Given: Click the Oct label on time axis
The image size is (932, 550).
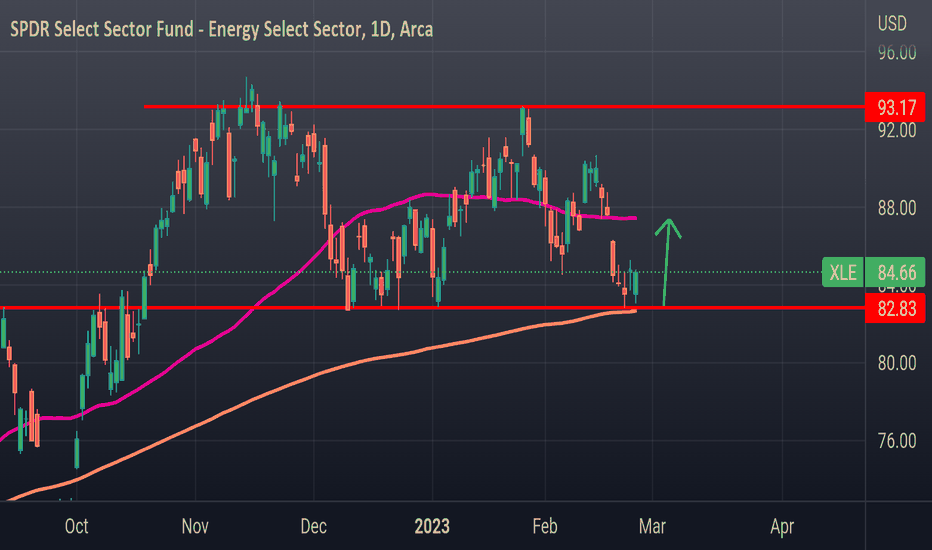Looking at the screenshot, I should point(77,526).
